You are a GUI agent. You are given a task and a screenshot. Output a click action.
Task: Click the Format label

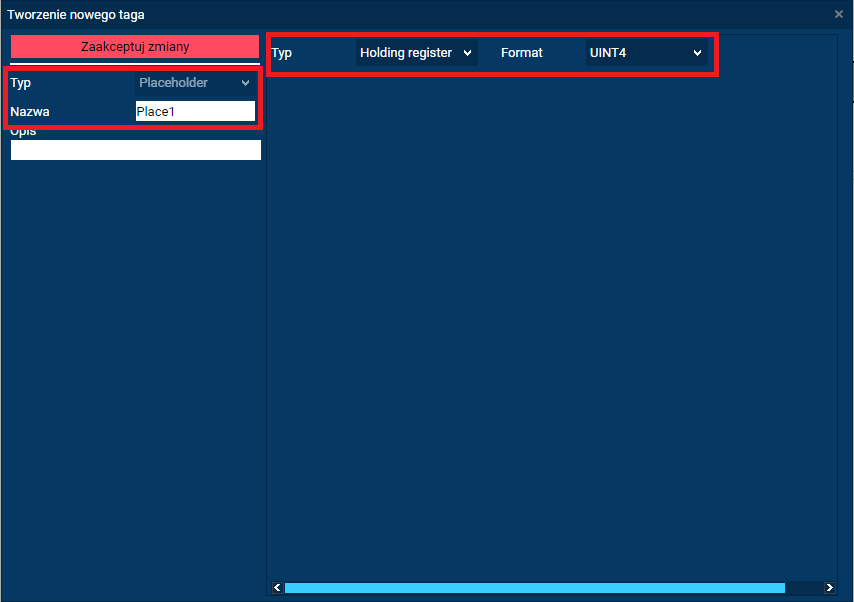point(521,52)
